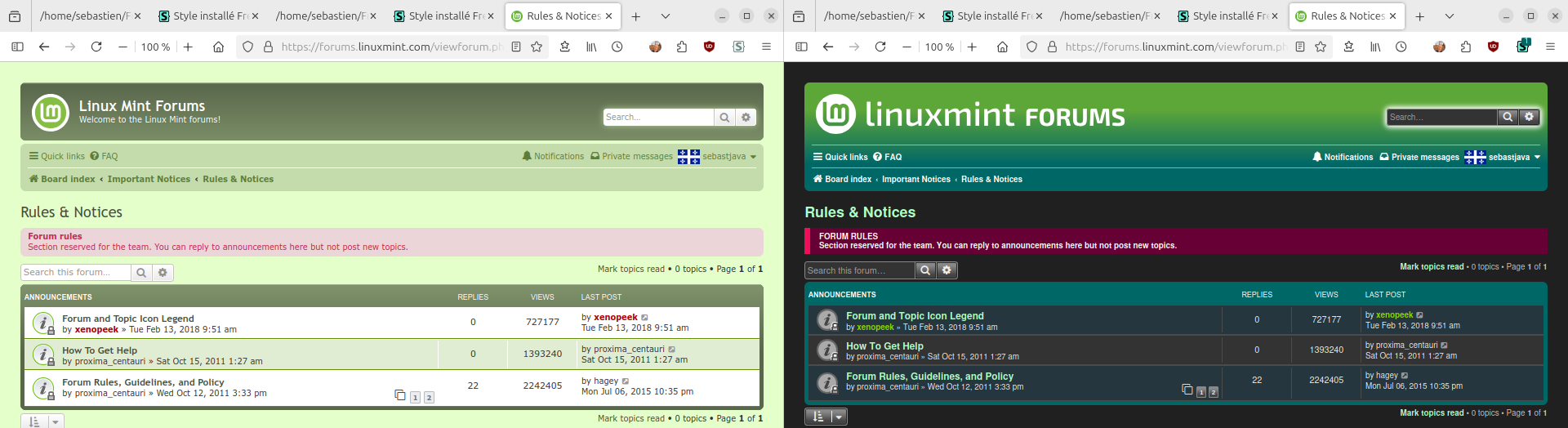Open Quick links menu in light forum

pyautogui.click(x=57, y=156)
